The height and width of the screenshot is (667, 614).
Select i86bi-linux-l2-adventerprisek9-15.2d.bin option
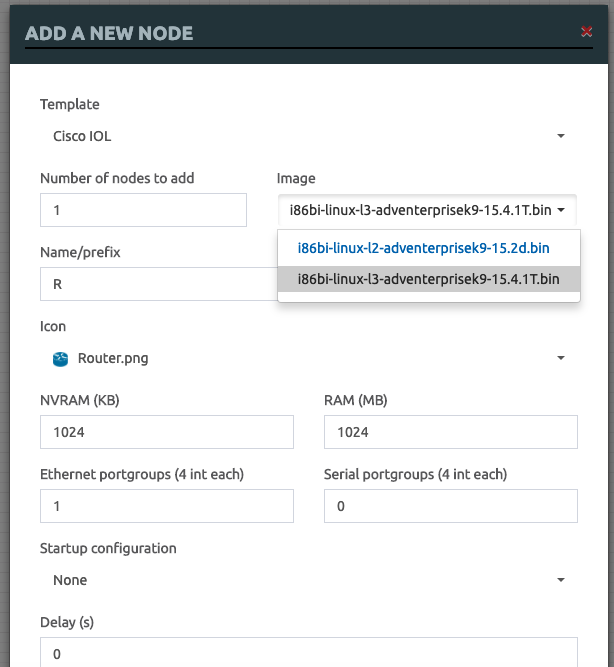pos(428,248)
